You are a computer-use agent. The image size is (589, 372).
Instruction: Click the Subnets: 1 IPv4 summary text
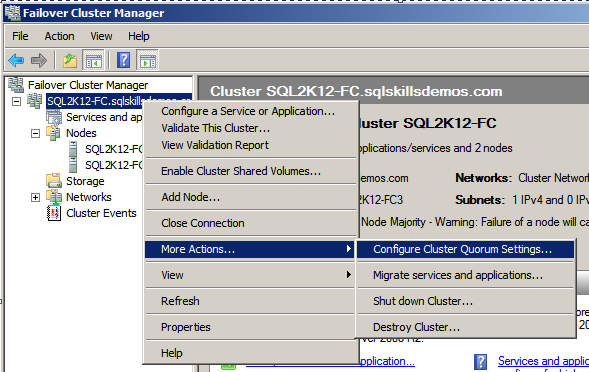[x=522, y=200]
